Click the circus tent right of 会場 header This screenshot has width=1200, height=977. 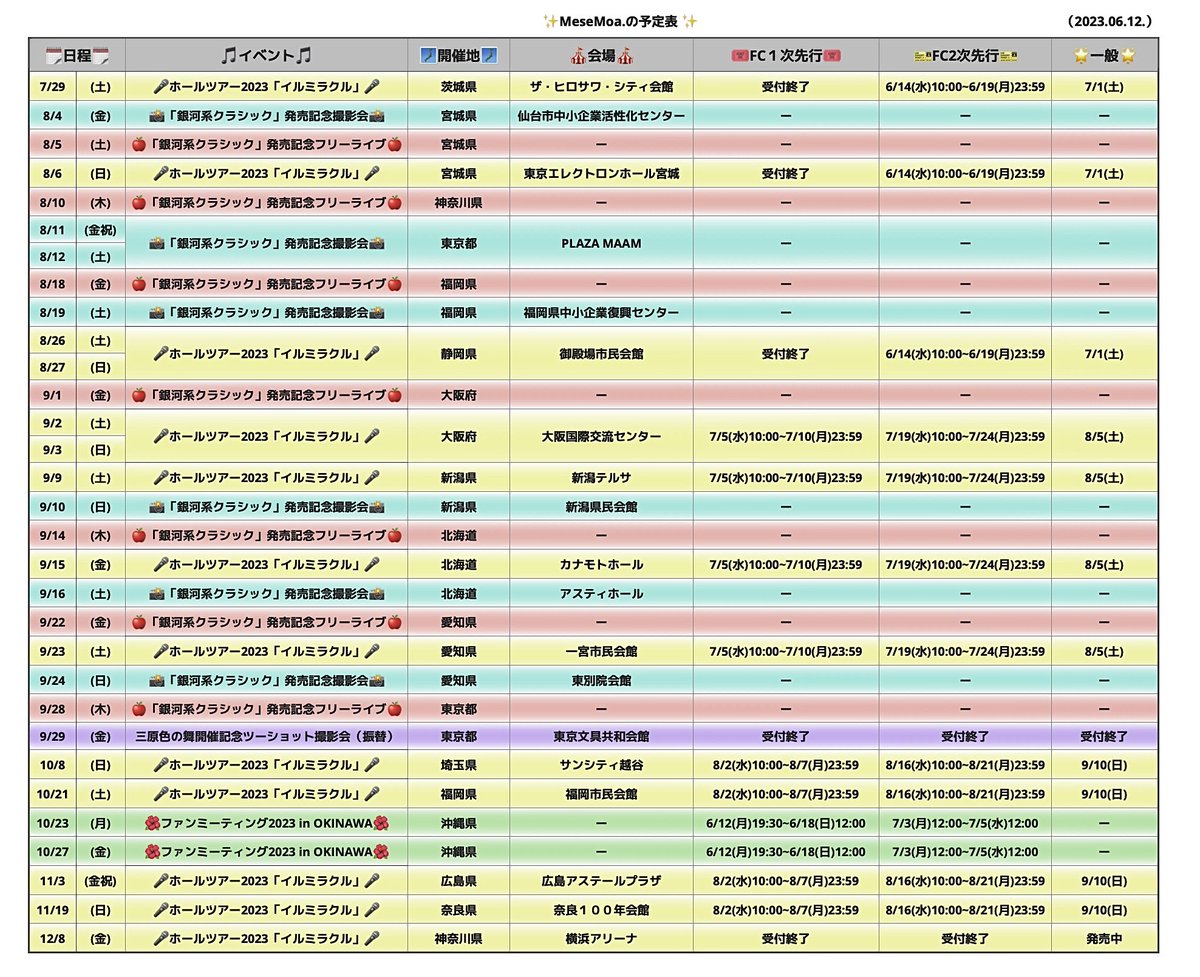(625, 55)
